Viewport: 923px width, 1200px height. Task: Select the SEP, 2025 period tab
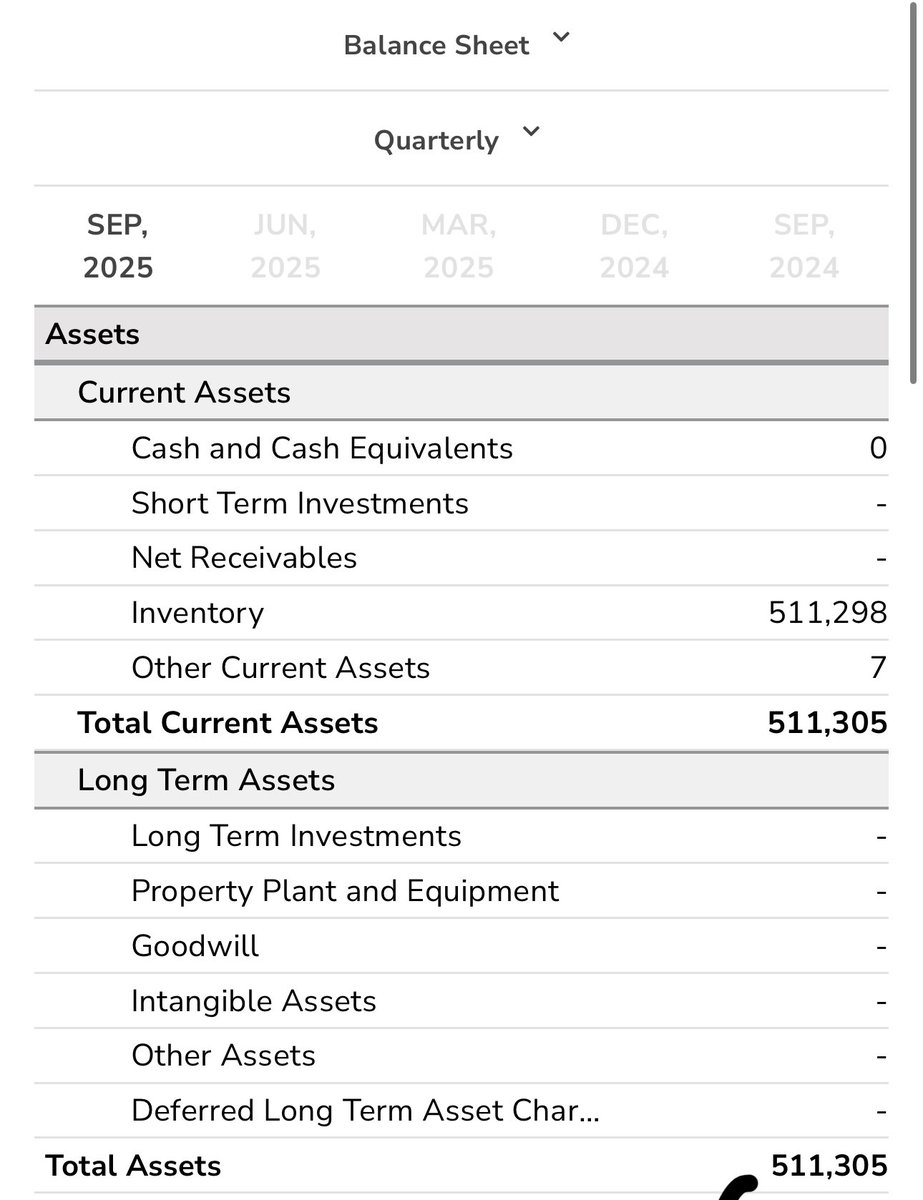coord(118,247)
